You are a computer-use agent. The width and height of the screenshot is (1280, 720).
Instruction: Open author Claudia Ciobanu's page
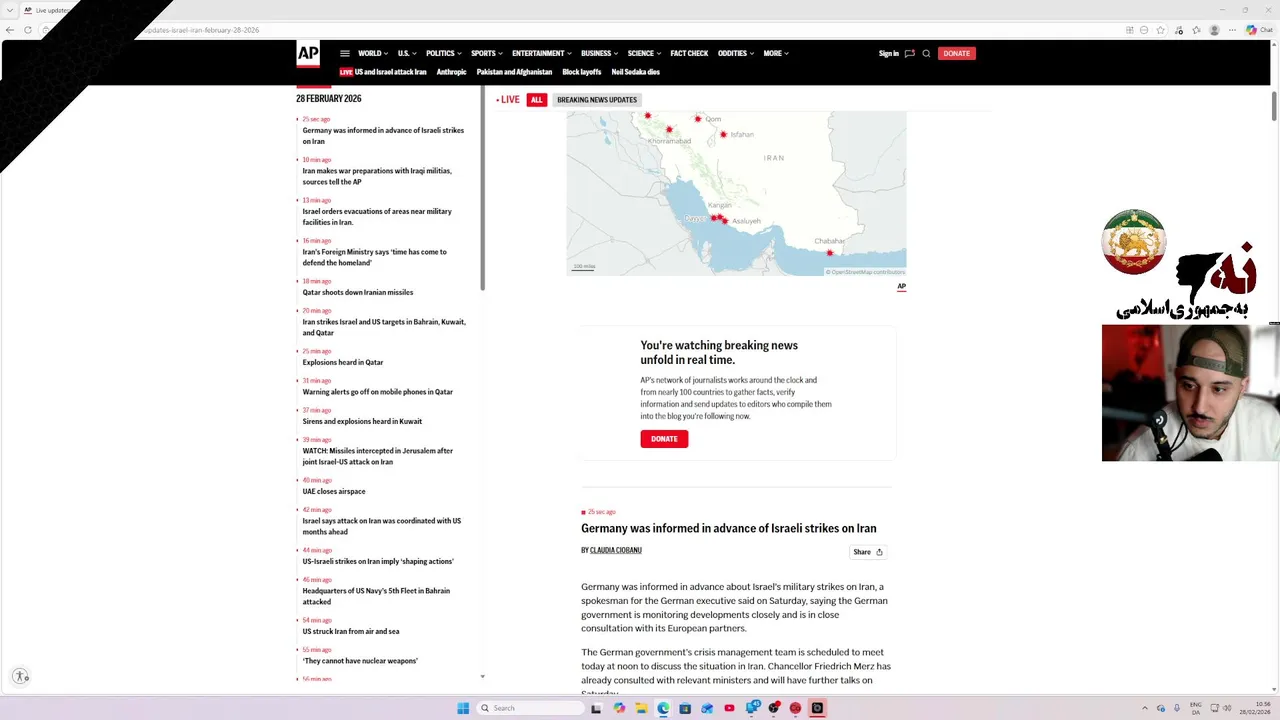click(616, 551)
